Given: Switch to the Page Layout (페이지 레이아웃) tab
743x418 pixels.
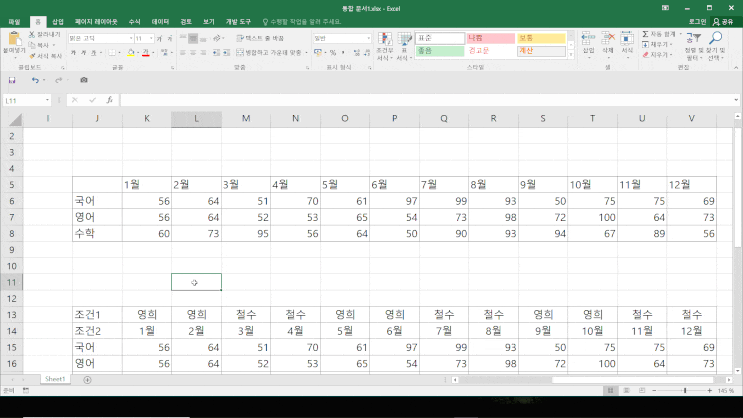Looking at the screenshot, I should click(x=96, y=22).
